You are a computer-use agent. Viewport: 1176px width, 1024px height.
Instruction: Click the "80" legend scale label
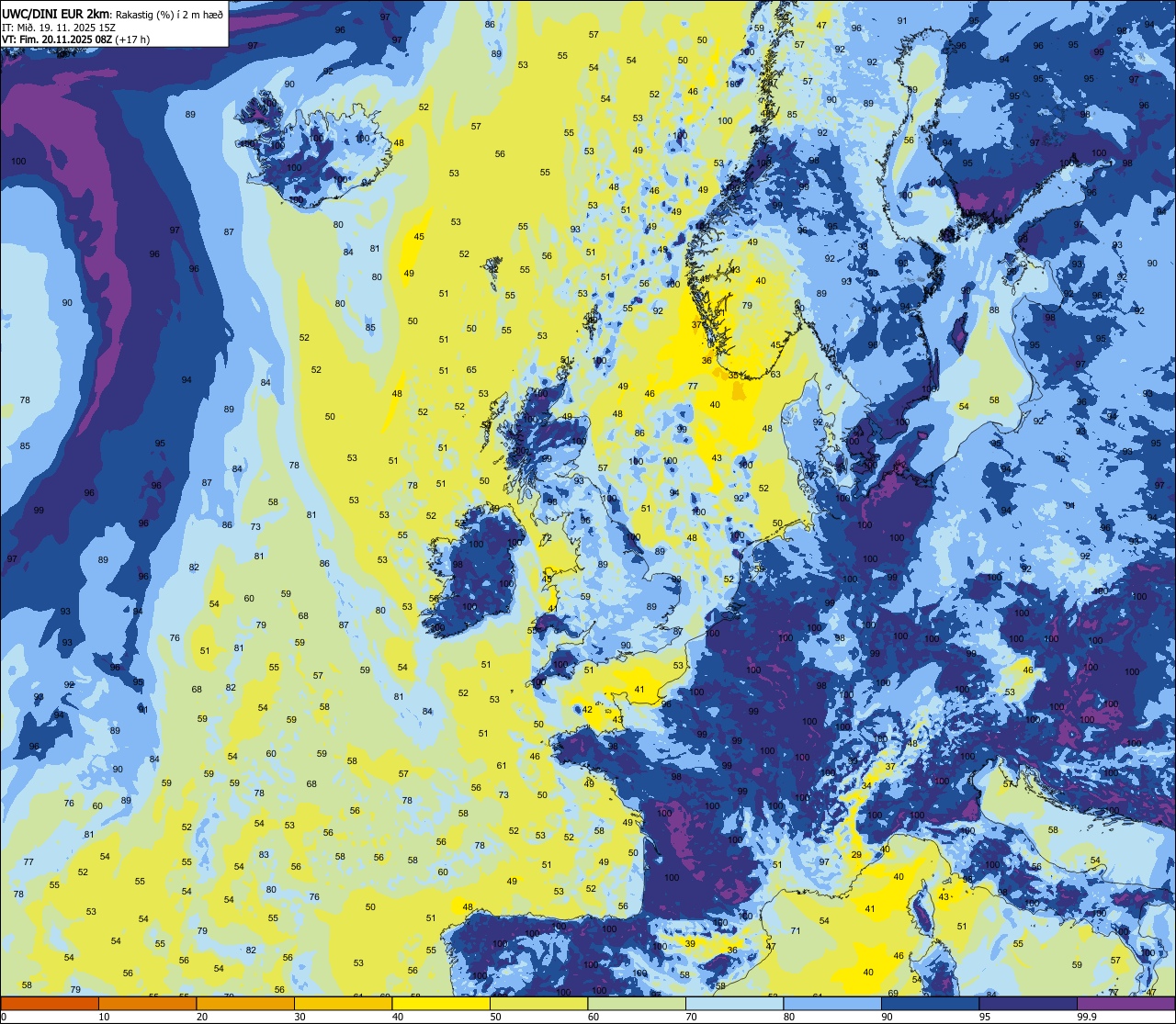pos(789,1017)
